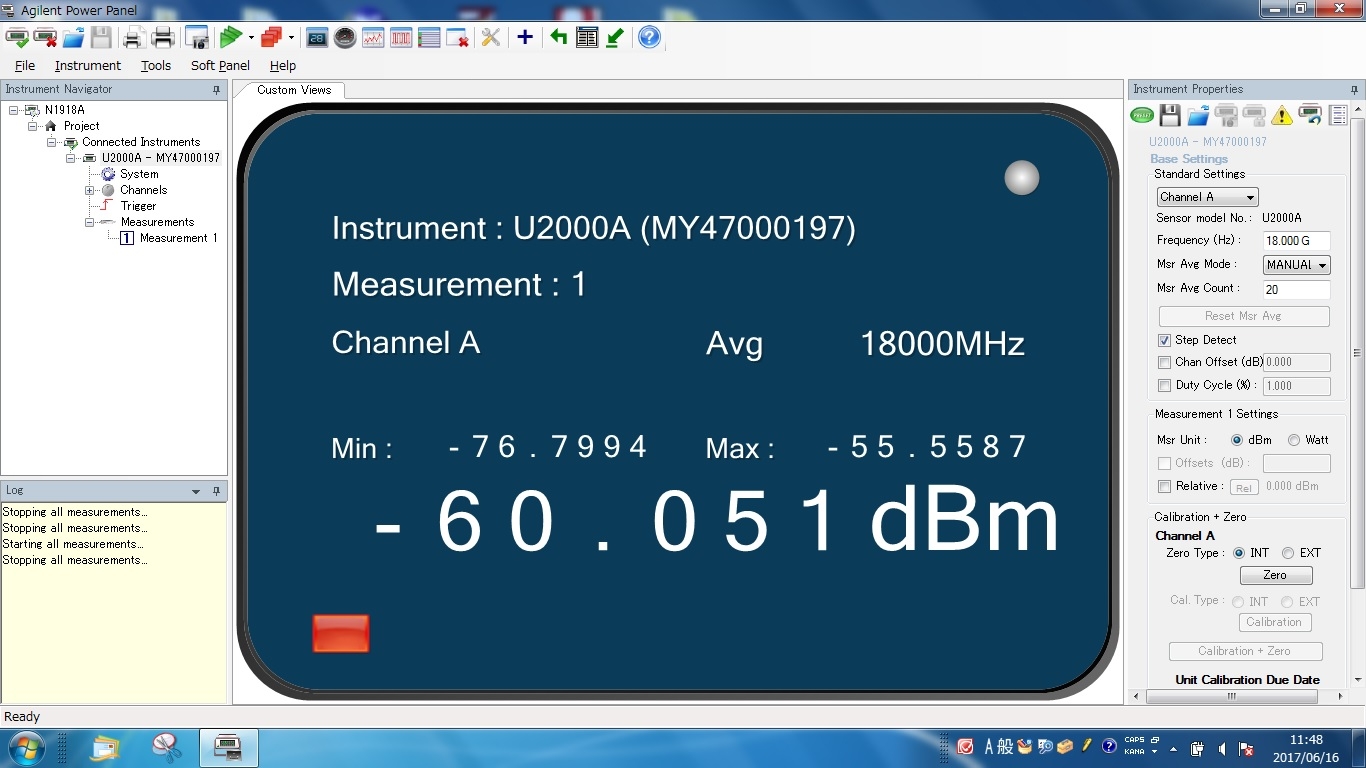The height and width of the screenshot is (768, 1366).
Task: Click the yellow warning triangle icon
Action: pyautogui.click(x=1282, y=116)
